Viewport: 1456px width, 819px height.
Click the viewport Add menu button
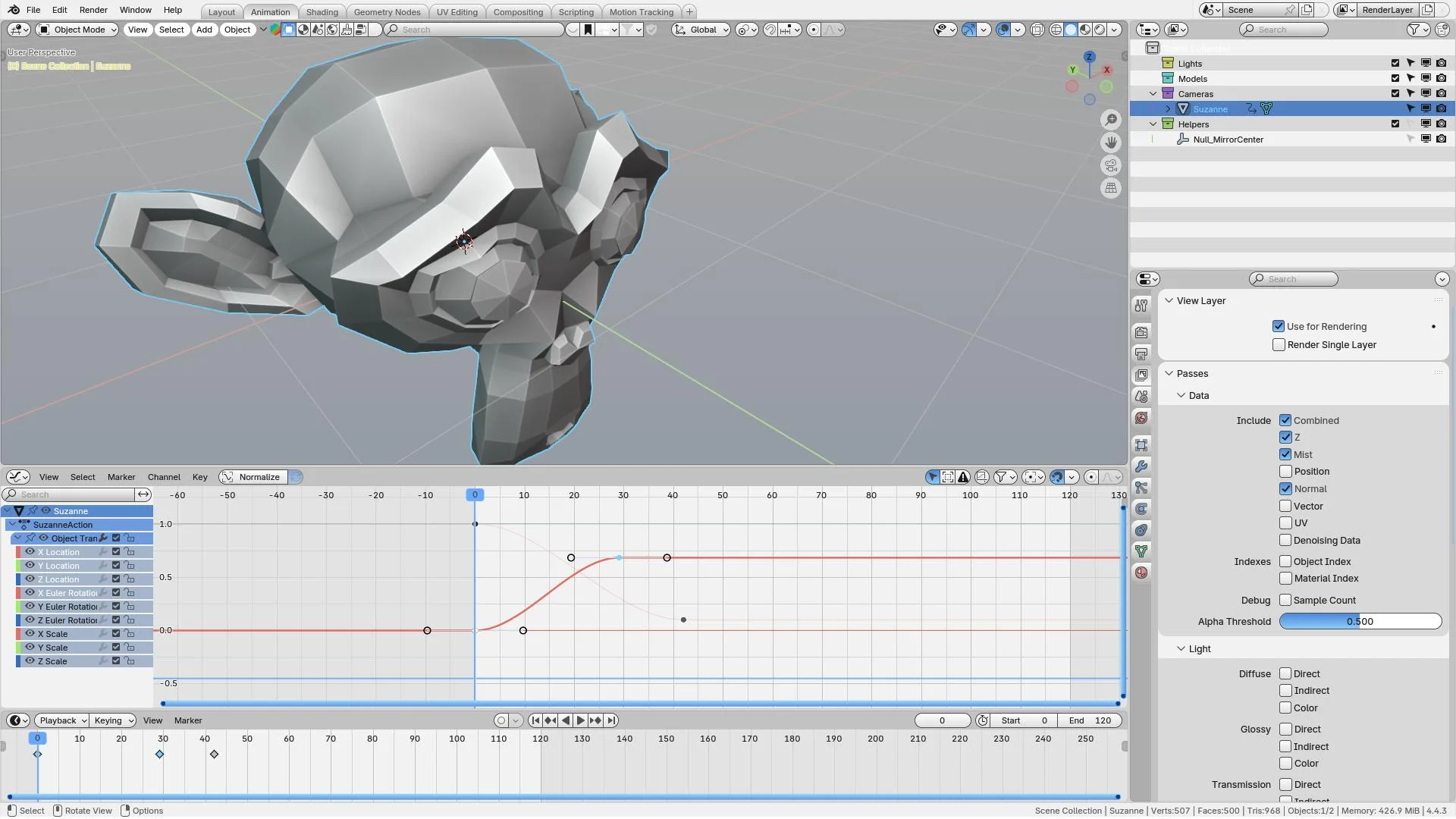tap(204, 30)
